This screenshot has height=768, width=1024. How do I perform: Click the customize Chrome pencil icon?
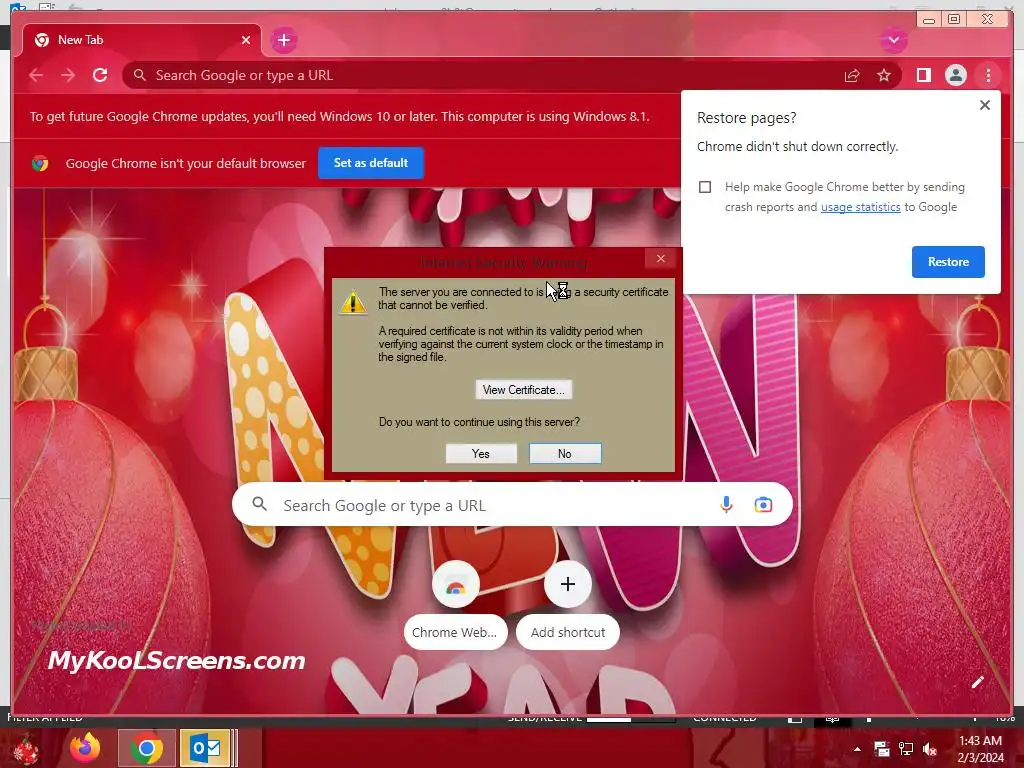tap(977, 683)
